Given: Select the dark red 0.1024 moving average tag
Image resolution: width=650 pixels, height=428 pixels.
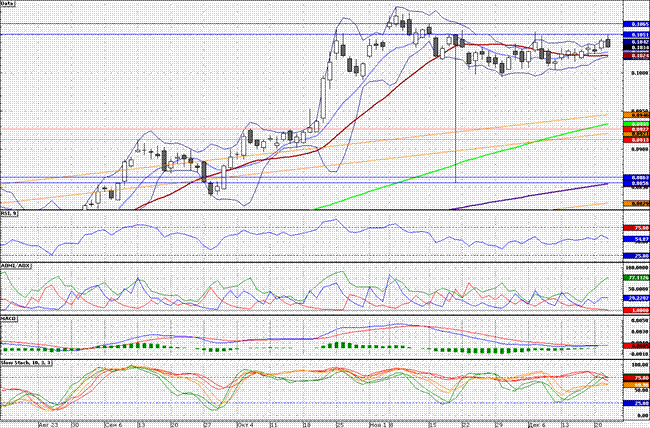Looking at the screenshot, I should tap(636, 56).
